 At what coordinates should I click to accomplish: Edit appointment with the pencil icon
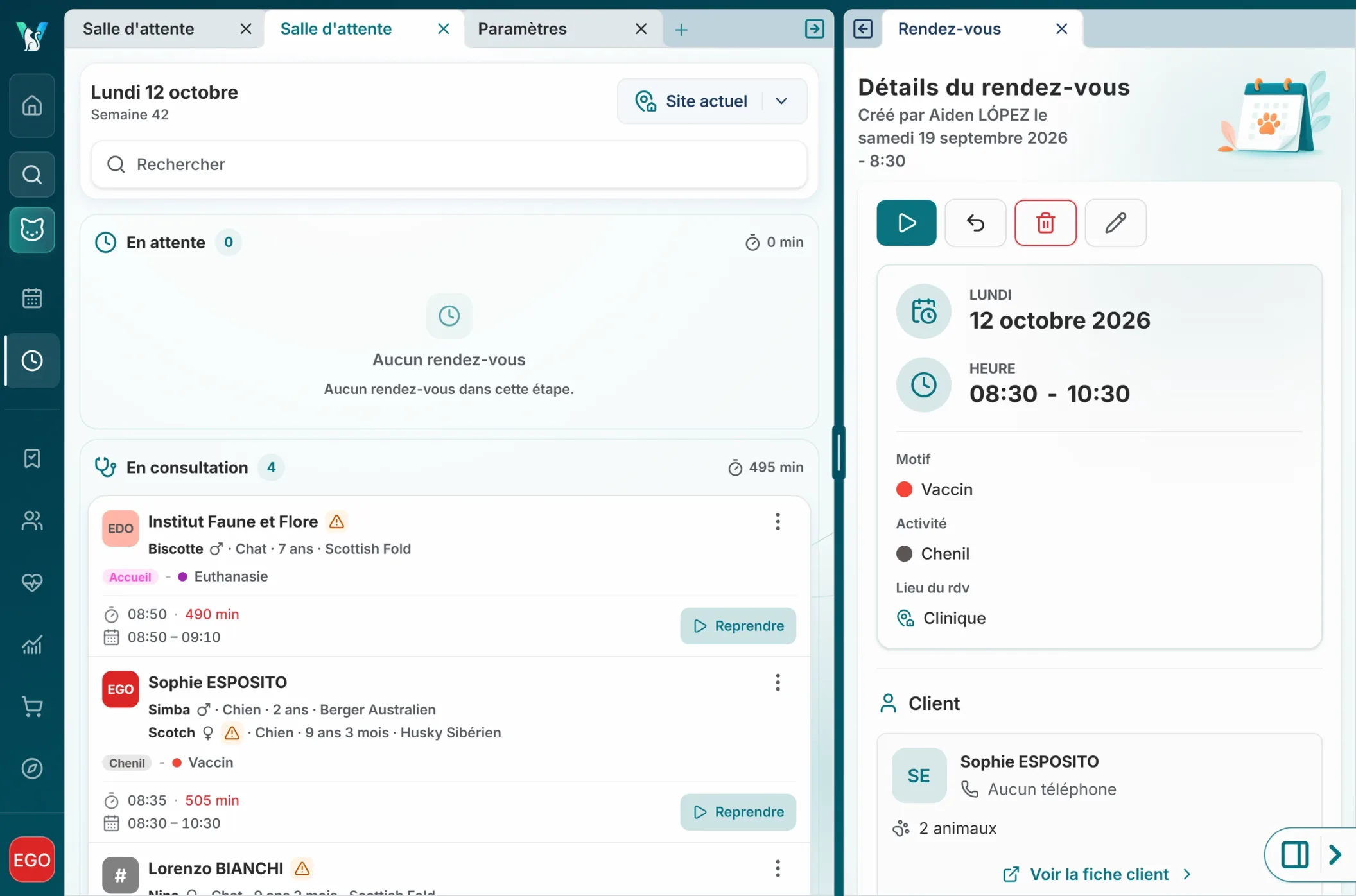1115,223
